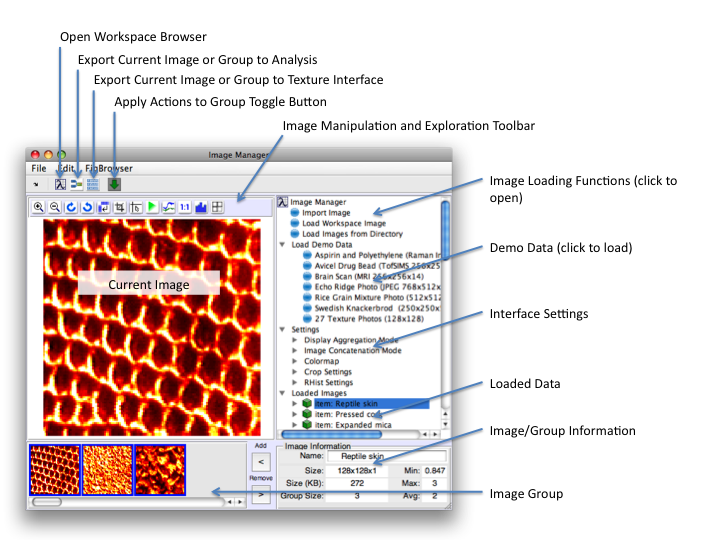The width and height of the screenshot is (720, 540).
Task: Click the Export to Texture Interface icon
Action: (x=93, y=184)
